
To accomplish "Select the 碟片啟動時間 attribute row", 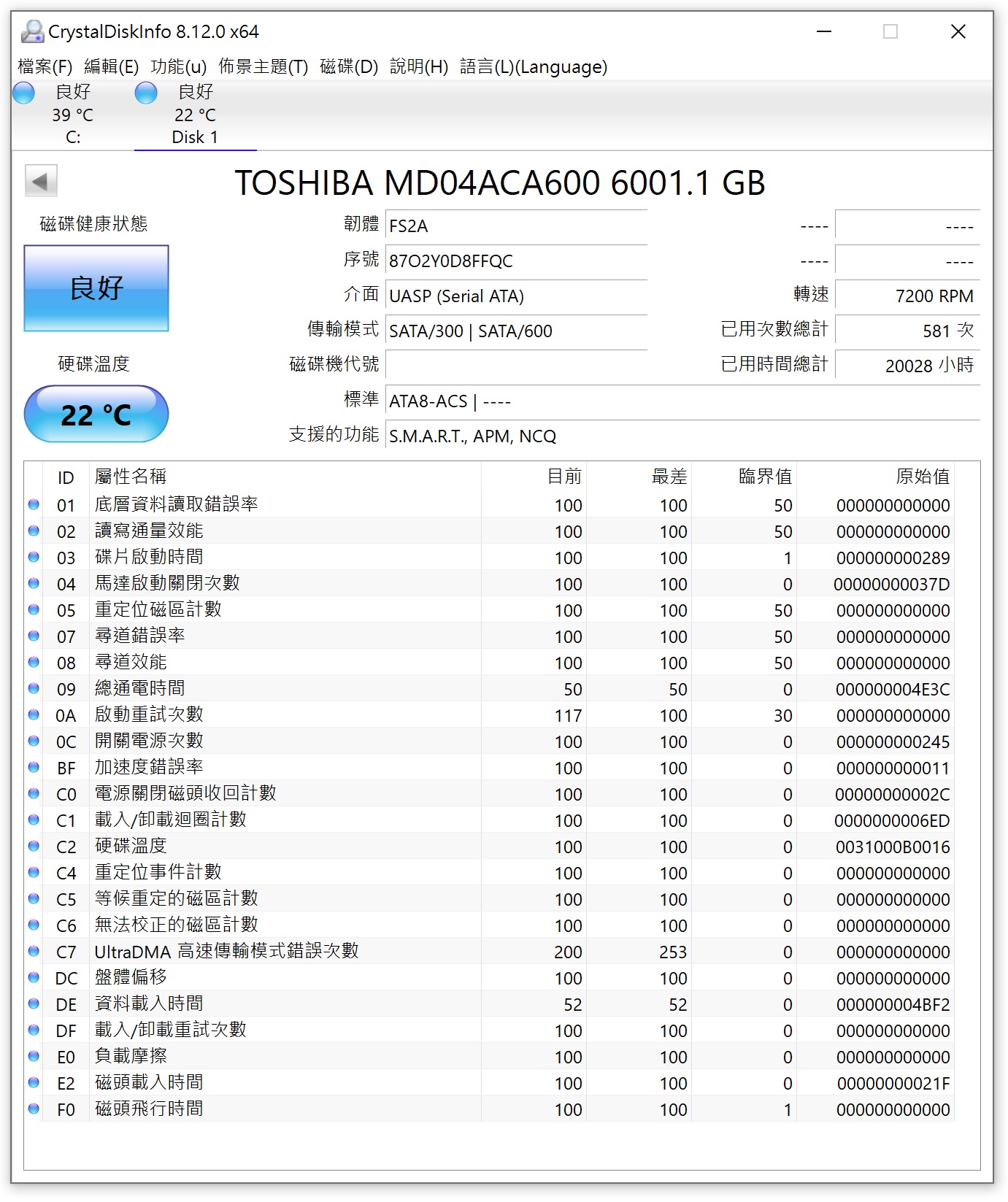I will pos(490,557).
